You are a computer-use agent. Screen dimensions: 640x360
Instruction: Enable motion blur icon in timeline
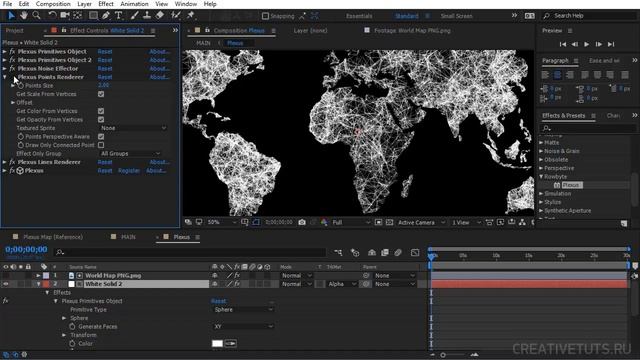pos(398,253)
